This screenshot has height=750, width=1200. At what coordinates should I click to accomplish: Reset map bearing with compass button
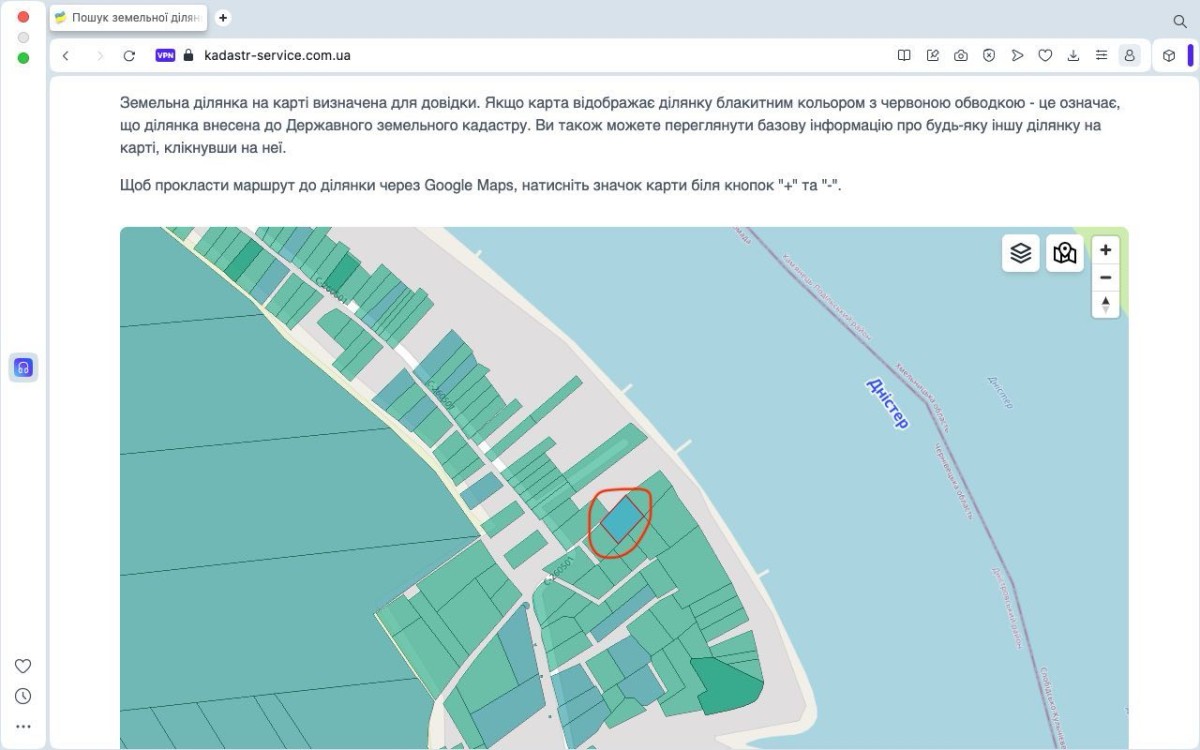pyautogui.click(x=1105, y=304)
